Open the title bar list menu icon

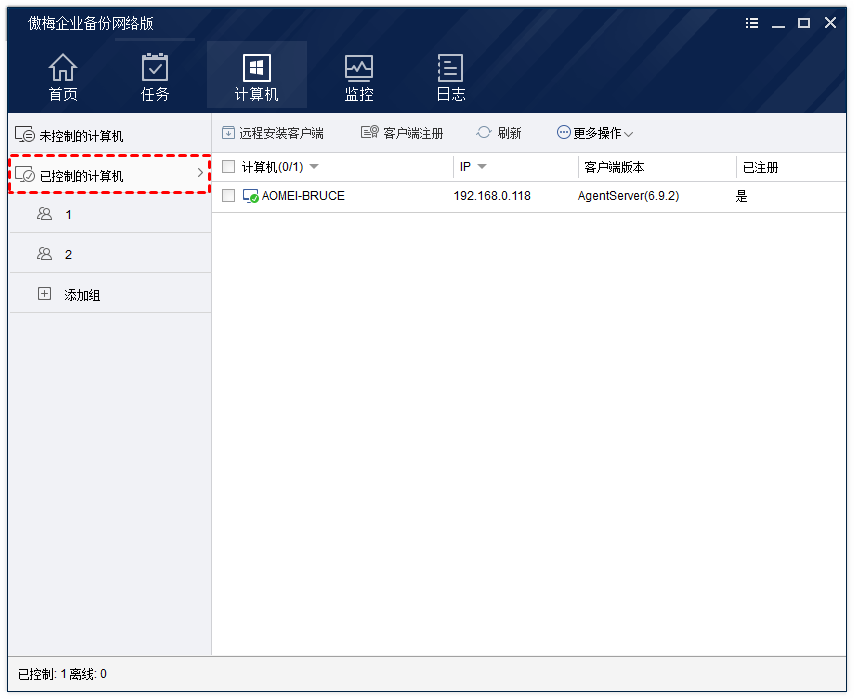tap(752, 23)
